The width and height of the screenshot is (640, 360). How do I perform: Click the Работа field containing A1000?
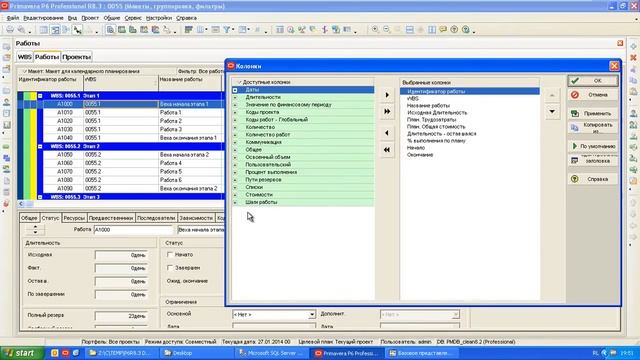133,230
